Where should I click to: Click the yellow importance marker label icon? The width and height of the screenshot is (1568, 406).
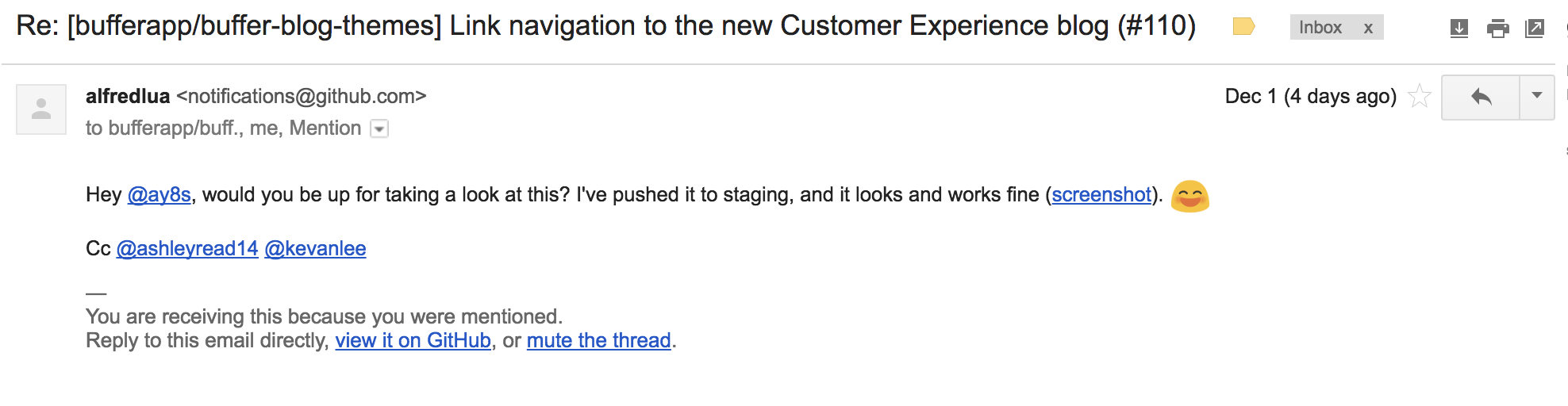coord(1243,27)
